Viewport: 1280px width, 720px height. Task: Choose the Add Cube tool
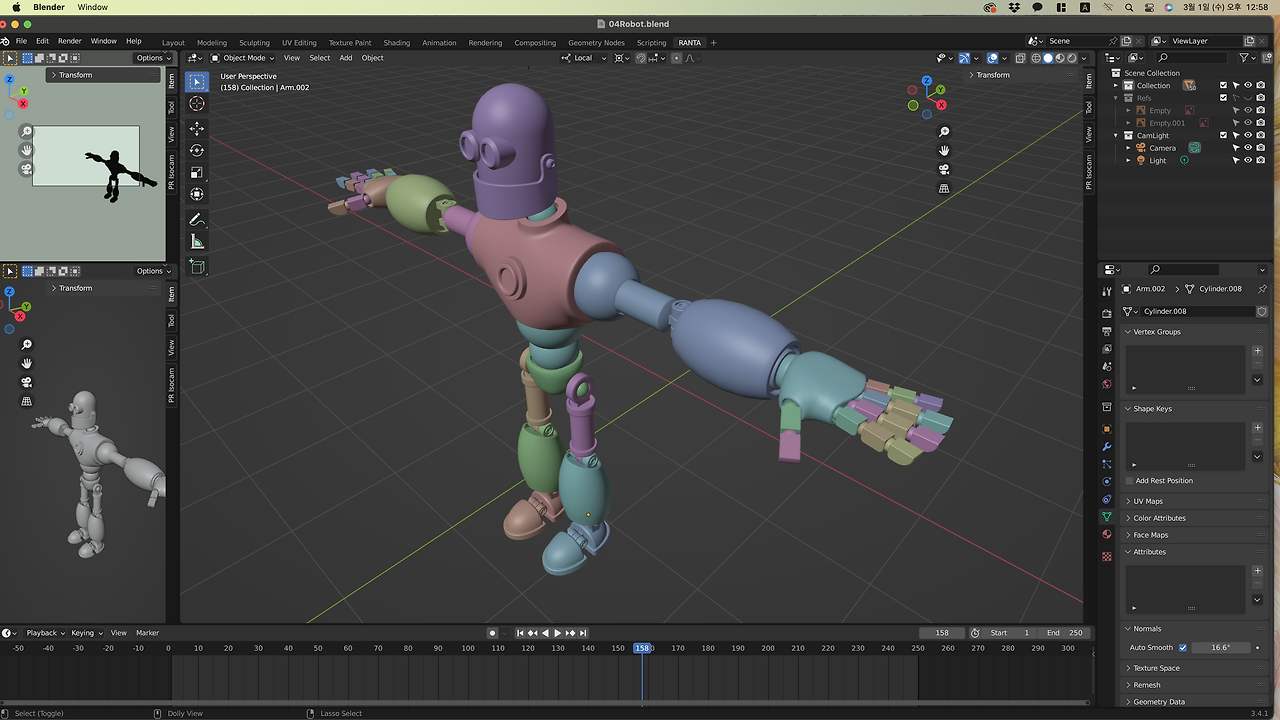[x=197, y=267]
